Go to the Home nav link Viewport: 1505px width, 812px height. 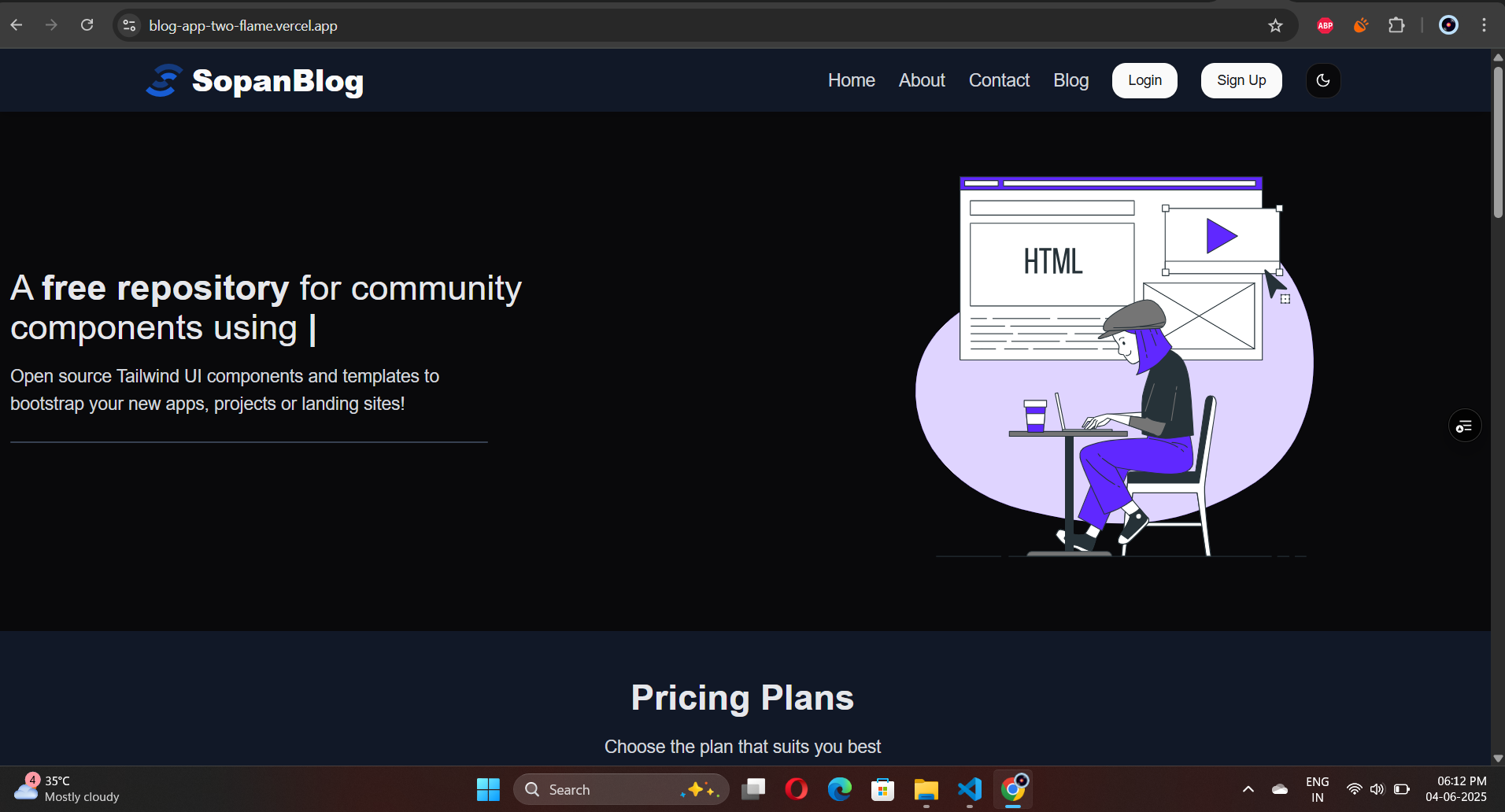pyautogui.click(x=851, y=80)
